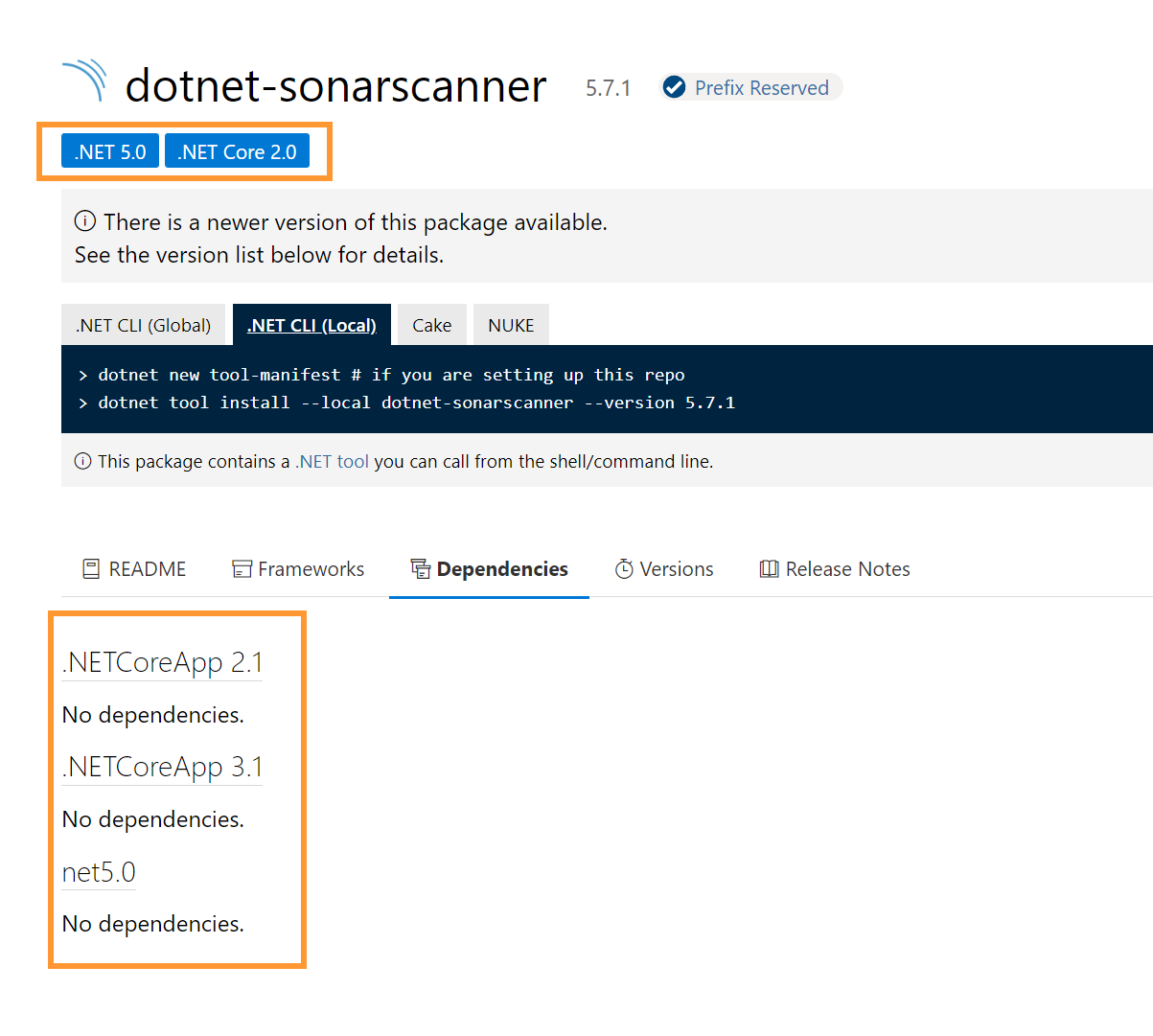Click the Versions tab clock icon
This screenshot has height=1036, width=1153.
click(x=624, y=569)
